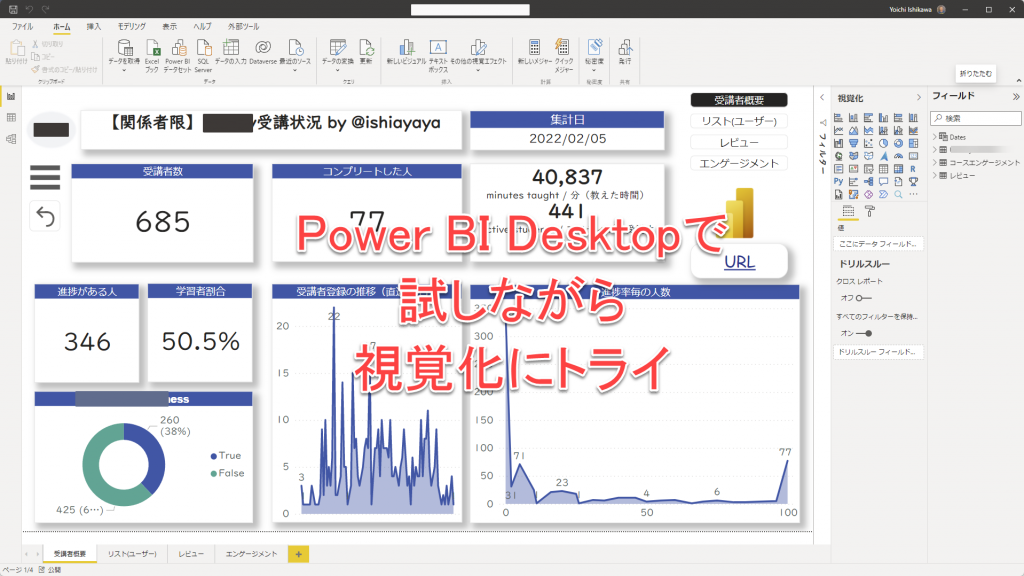Click the ドリルスルー フィールド drop well
Image resolution: width=1024 pixels, height=576 pixels.
point(878,351)
